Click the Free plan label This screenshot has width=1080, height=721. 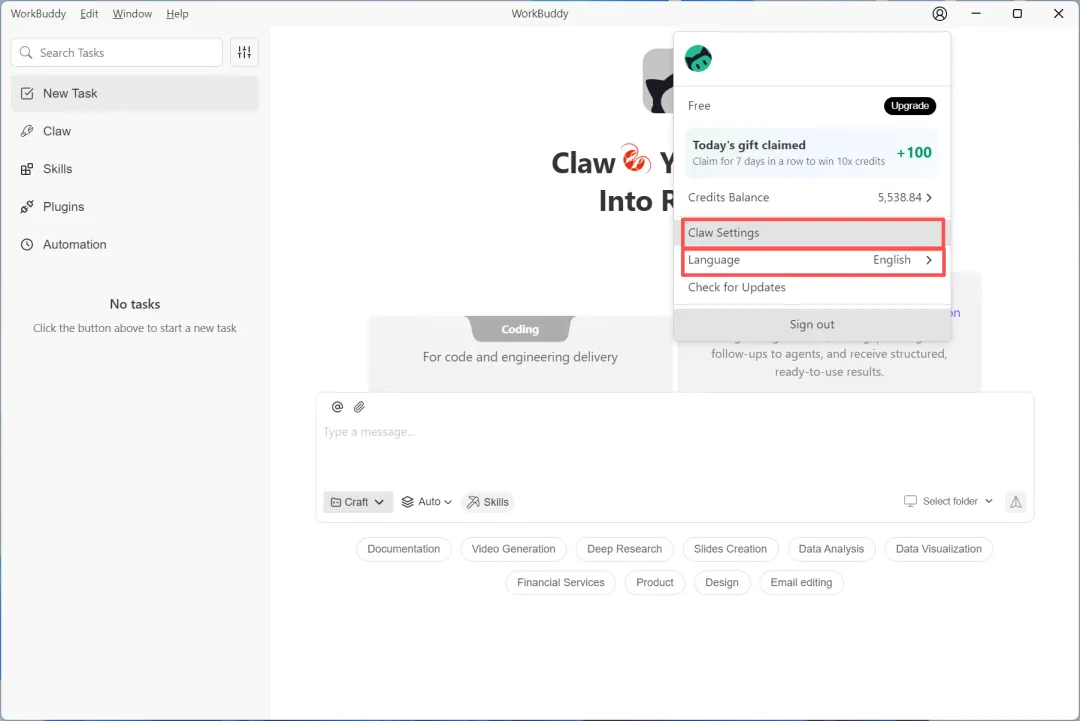click(x=699, y=105)
